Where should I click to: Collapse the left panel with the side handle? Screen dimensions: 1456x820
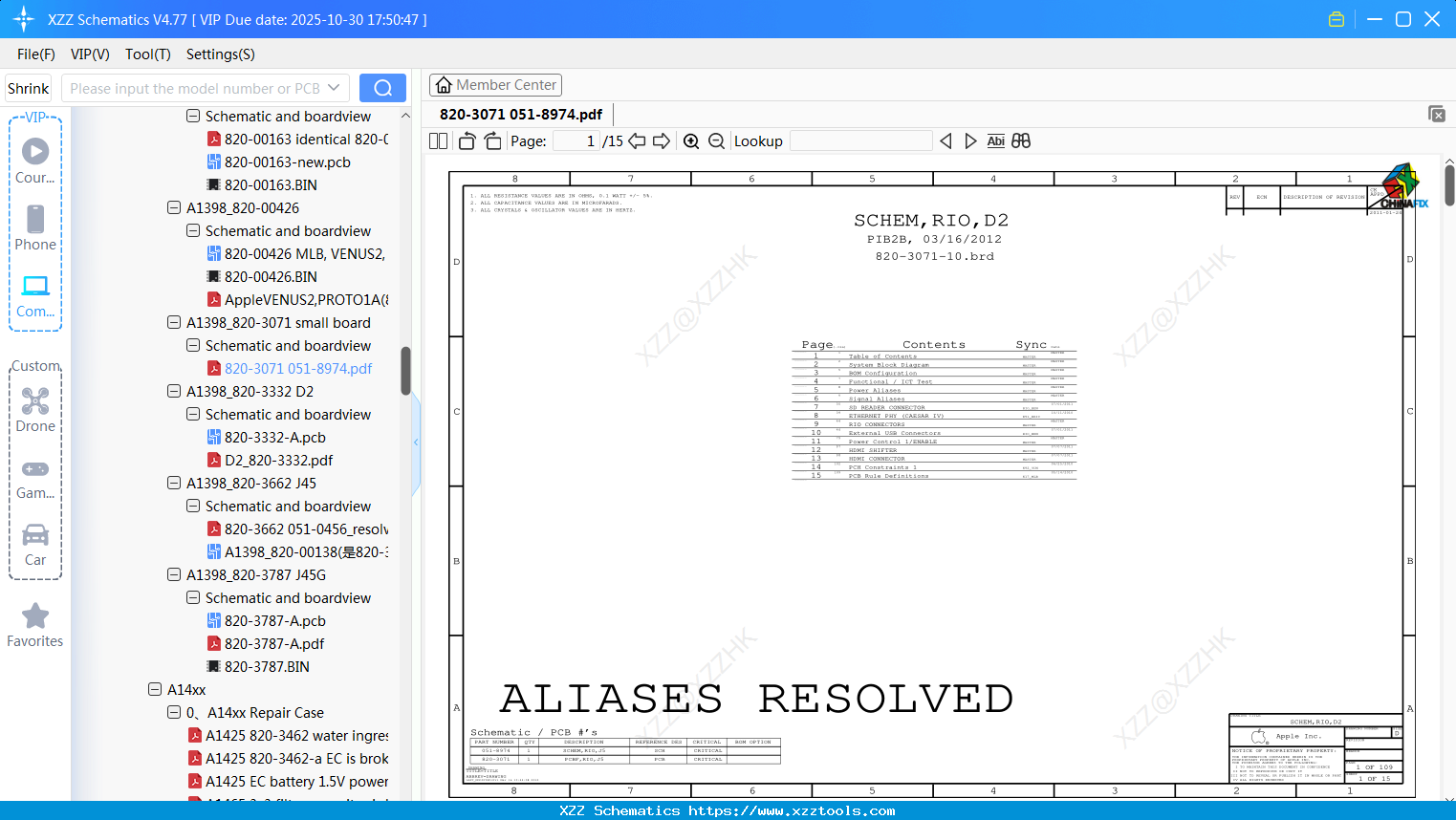(416, 442)
